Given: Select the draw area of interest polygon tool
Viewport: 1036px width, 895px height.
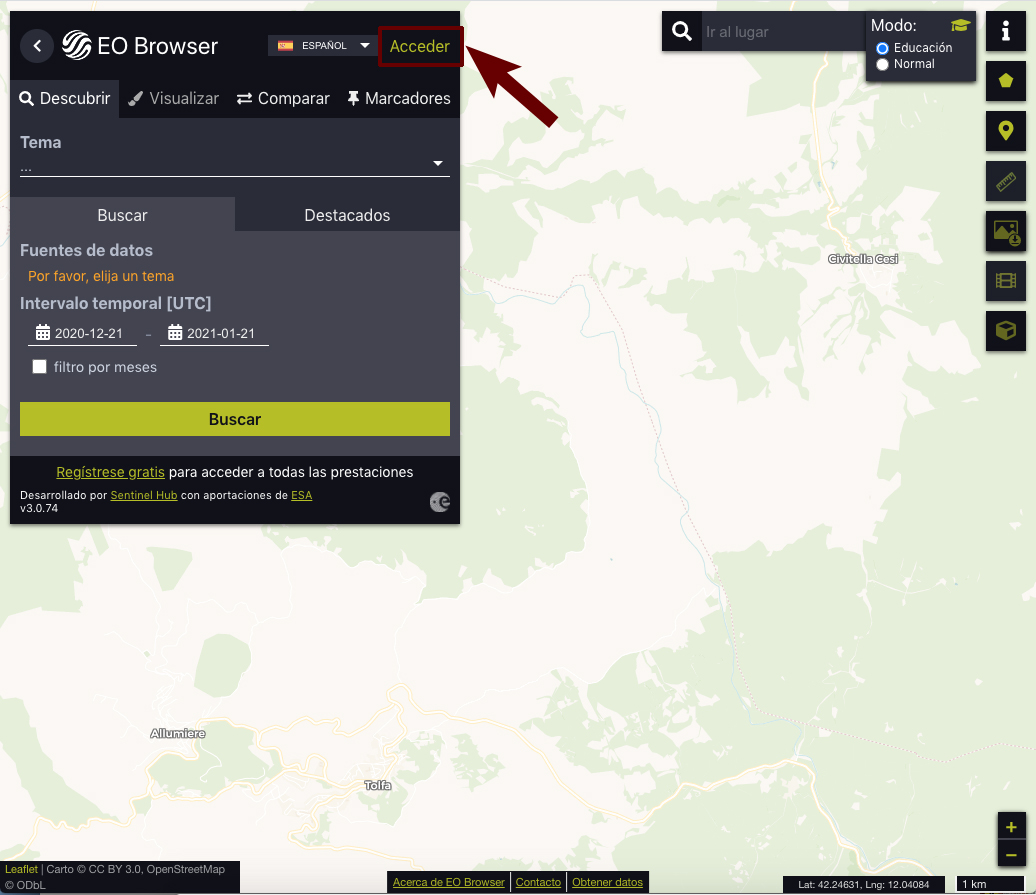Looking at the screenshot, I should click(x=1006, y=81).
